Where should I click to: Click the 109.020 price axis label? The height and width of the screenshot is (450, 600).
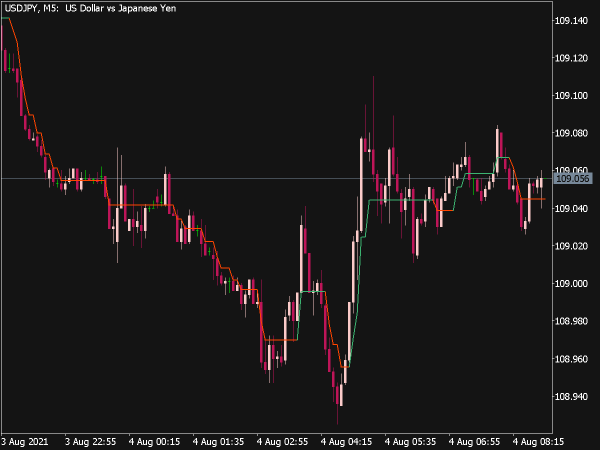[571, 246]
